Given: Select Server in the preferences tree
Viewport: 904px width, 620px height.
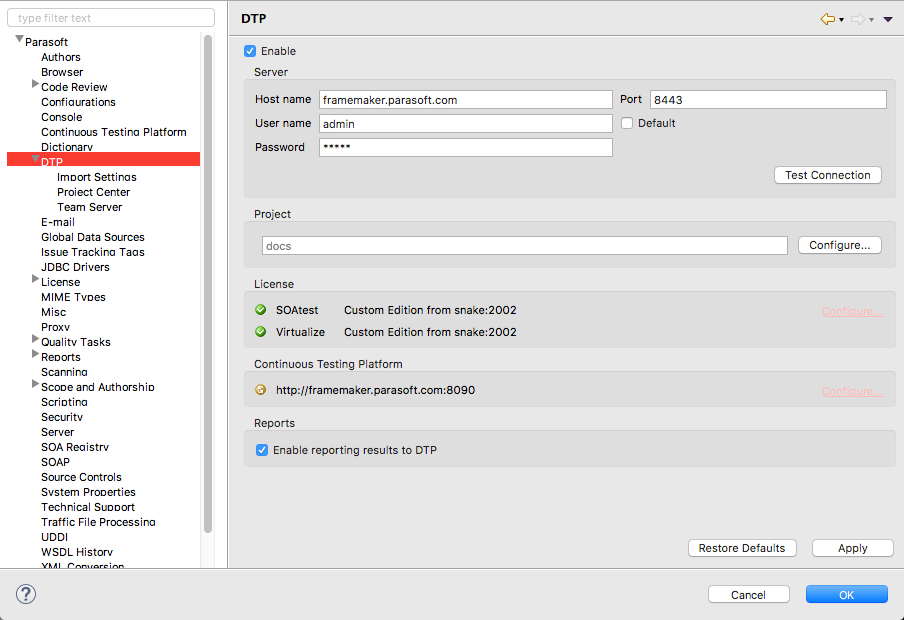Looking at the screenshot, I should tap(57, 432).
